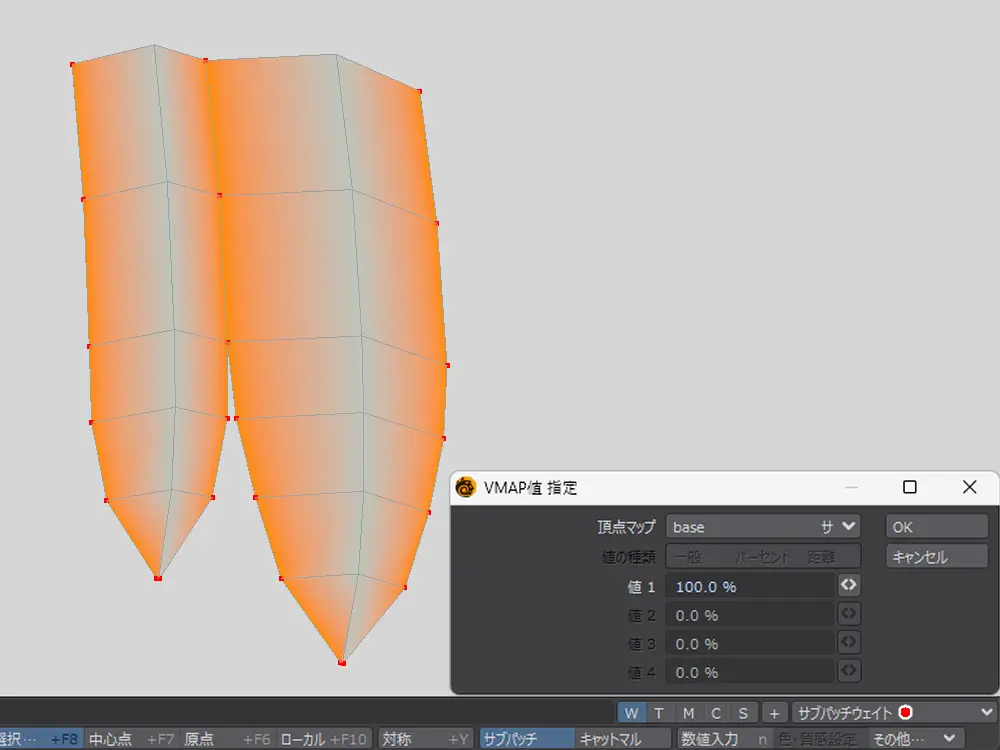Select the 中心点 action center option
Viewport: 1000px width, 750px height.
coord(130,739)
